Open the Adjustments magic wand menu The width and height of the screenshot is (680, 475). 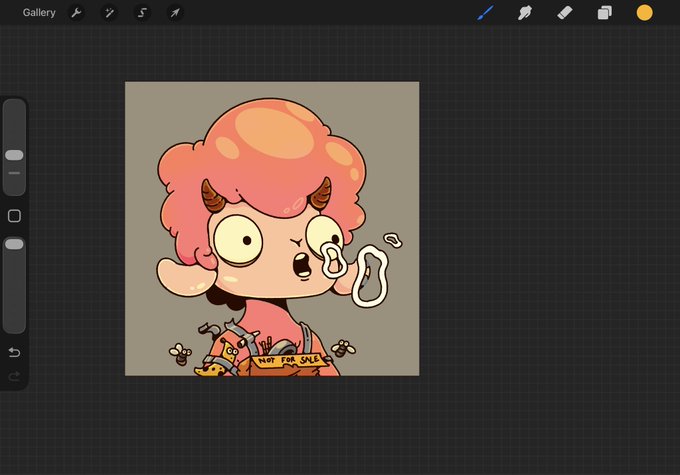pyautogui.click(x=109, y=13)
